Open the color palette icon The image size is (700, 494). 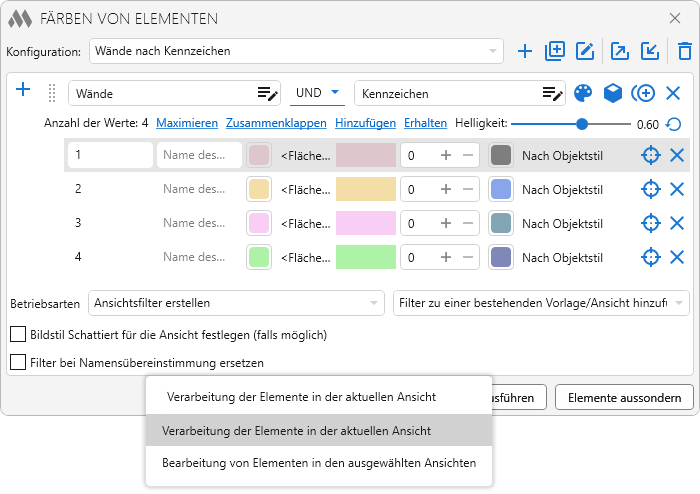tap(583, 93)
